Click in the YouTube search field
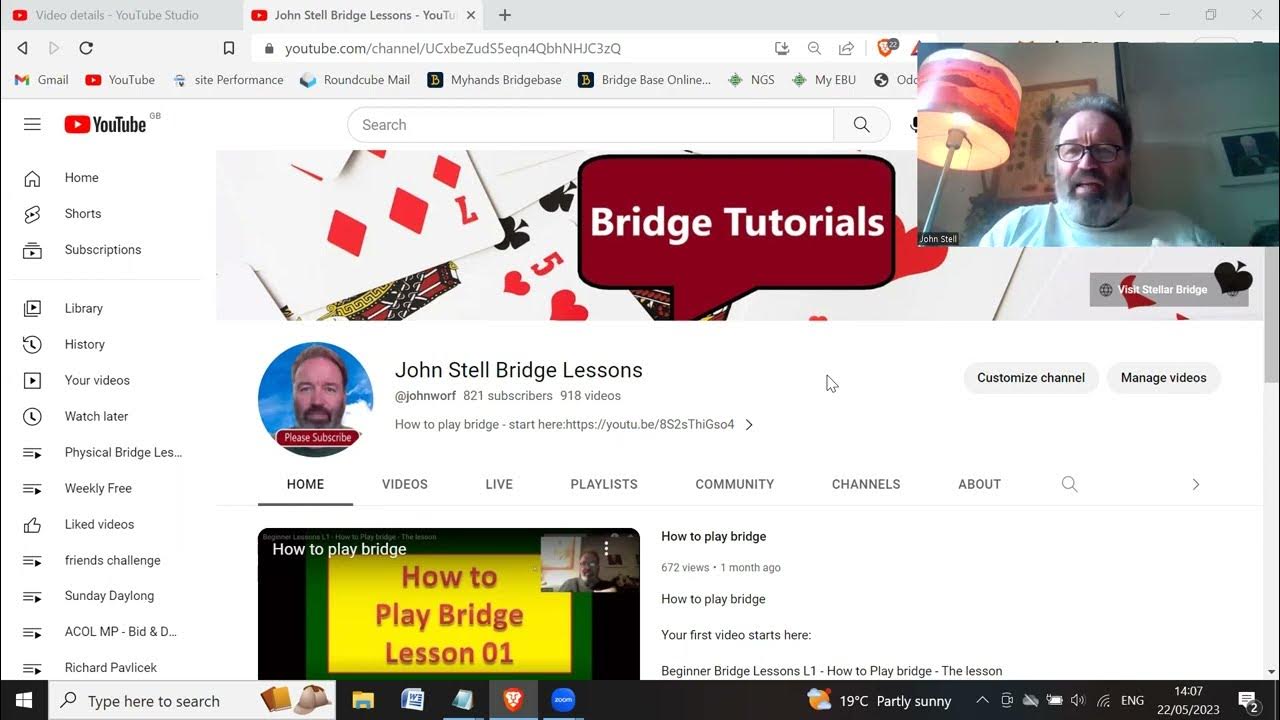 590,125
